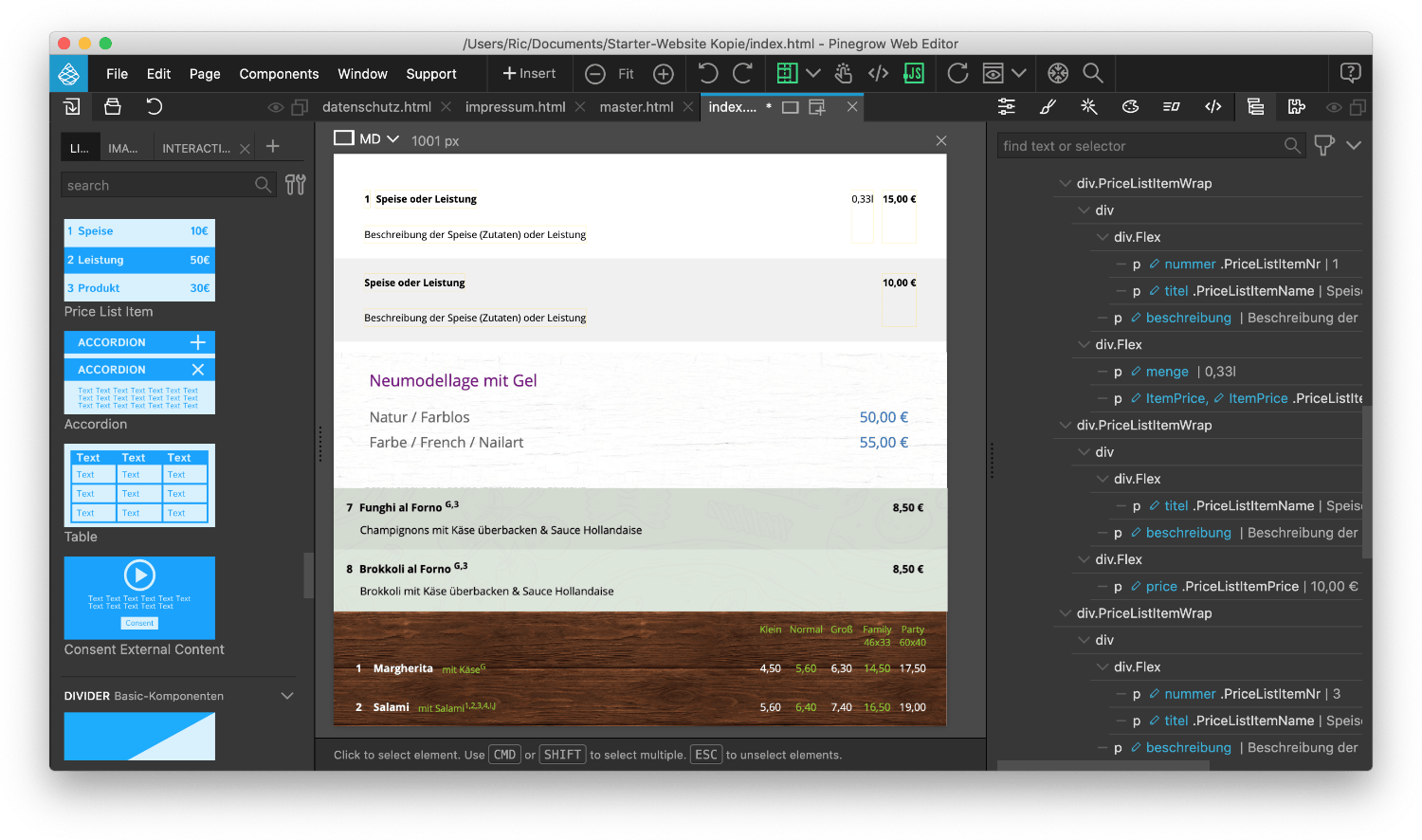Collapse the second div.PriceListItemWrap node

coord(1065,426)
